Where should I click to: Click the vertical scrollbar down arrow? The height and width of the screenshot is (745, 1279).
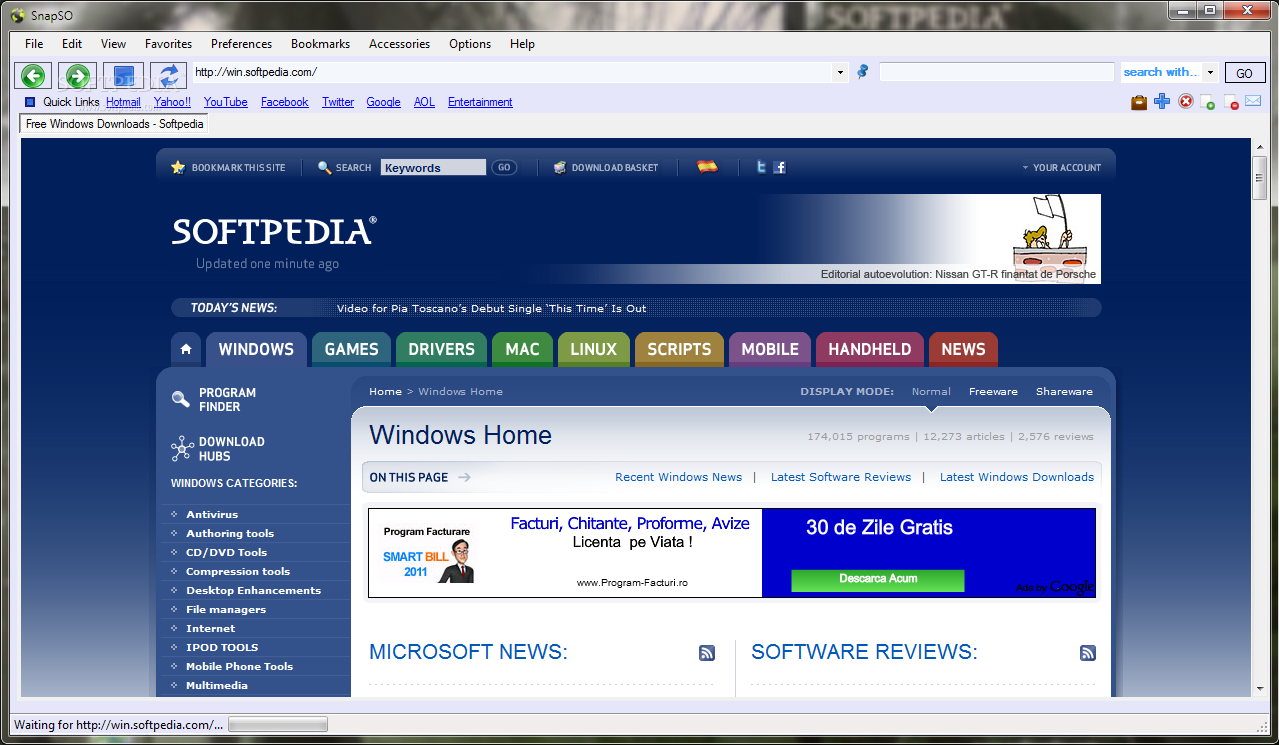tap(1260, 688)
